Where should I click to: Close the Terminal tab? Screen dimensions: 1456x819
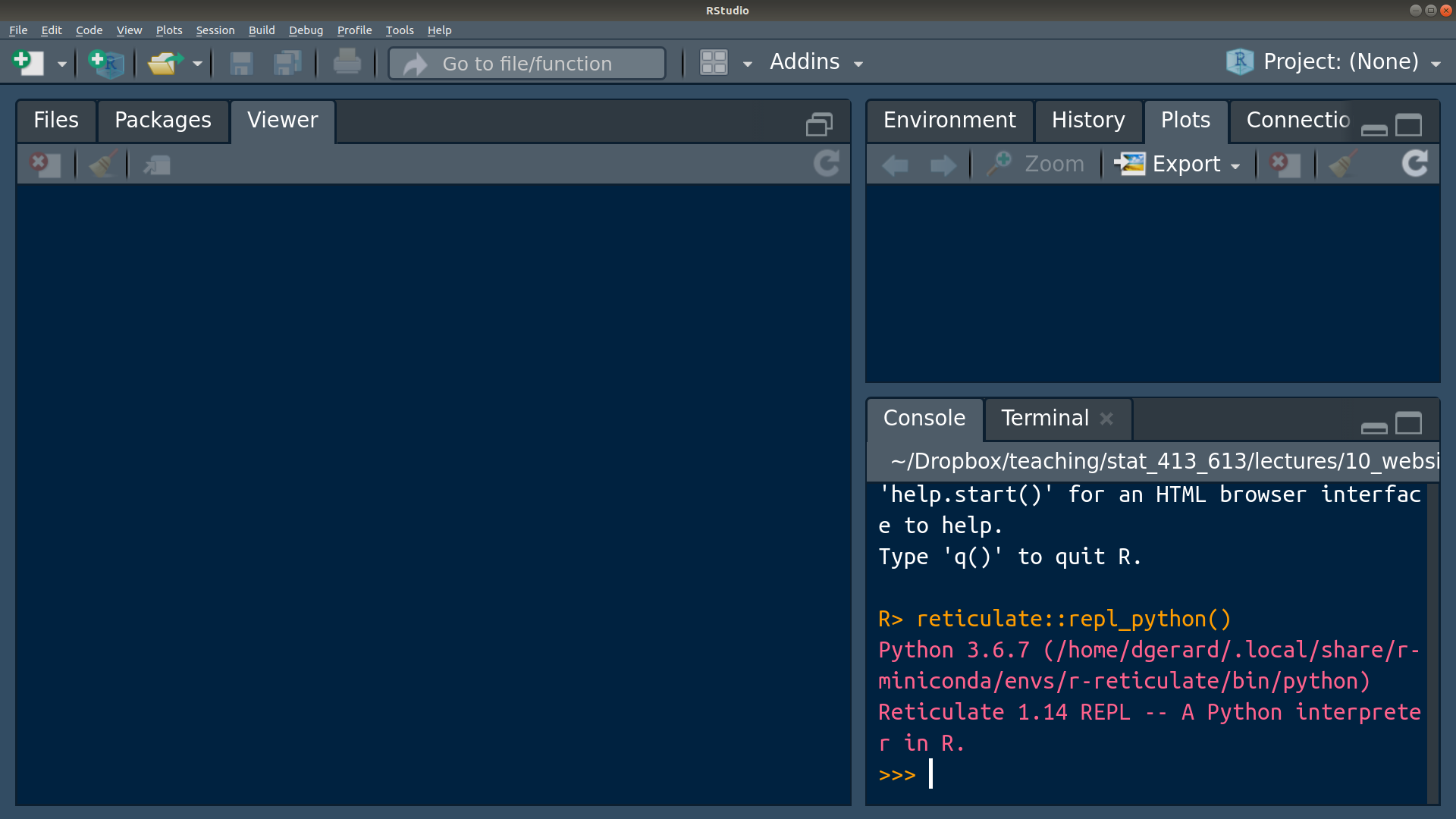(1106, 419)
